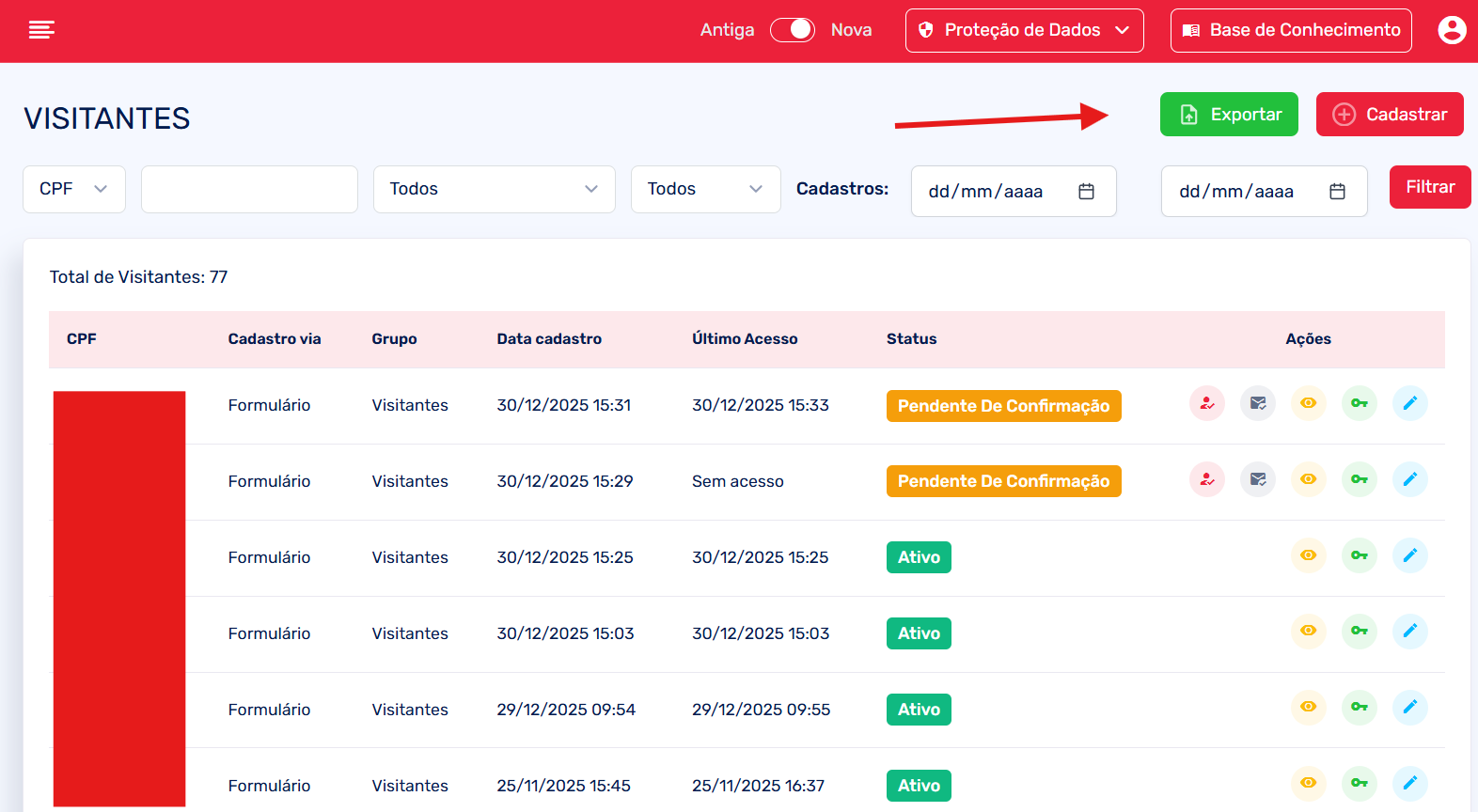Resend confirmation email icon in second row
Screen dimensions: 1478x812
click(x=1257, y=480)
